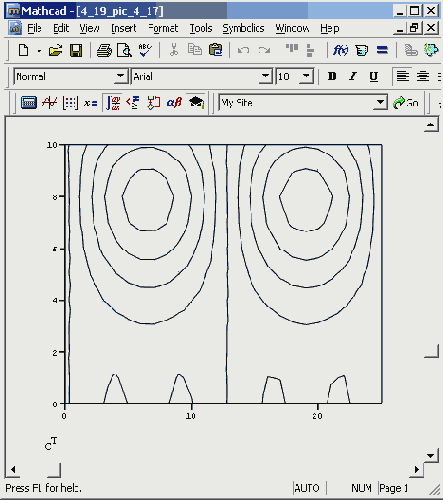Save the worksheet with the floppy icon

coord(76,50)
